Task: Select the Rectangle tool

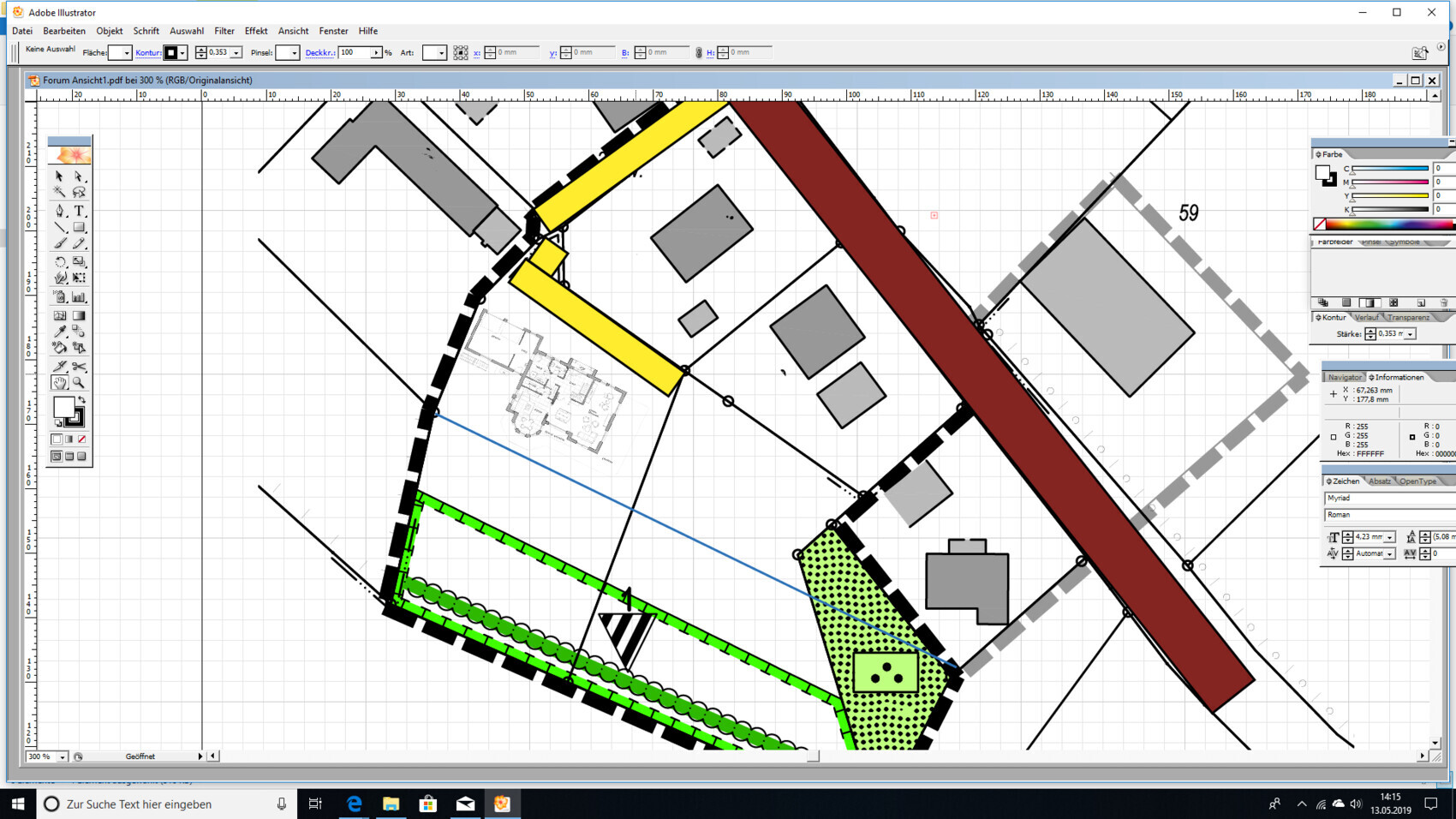Action: click(x=78, y=225)
